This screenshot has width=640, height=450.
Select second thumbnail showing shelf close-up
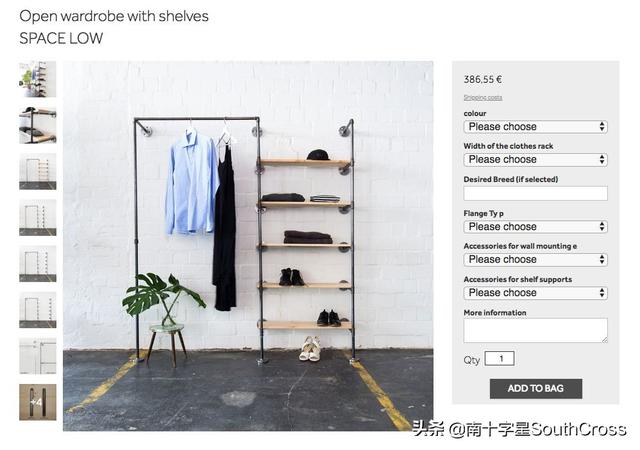[x=38, y=125]
